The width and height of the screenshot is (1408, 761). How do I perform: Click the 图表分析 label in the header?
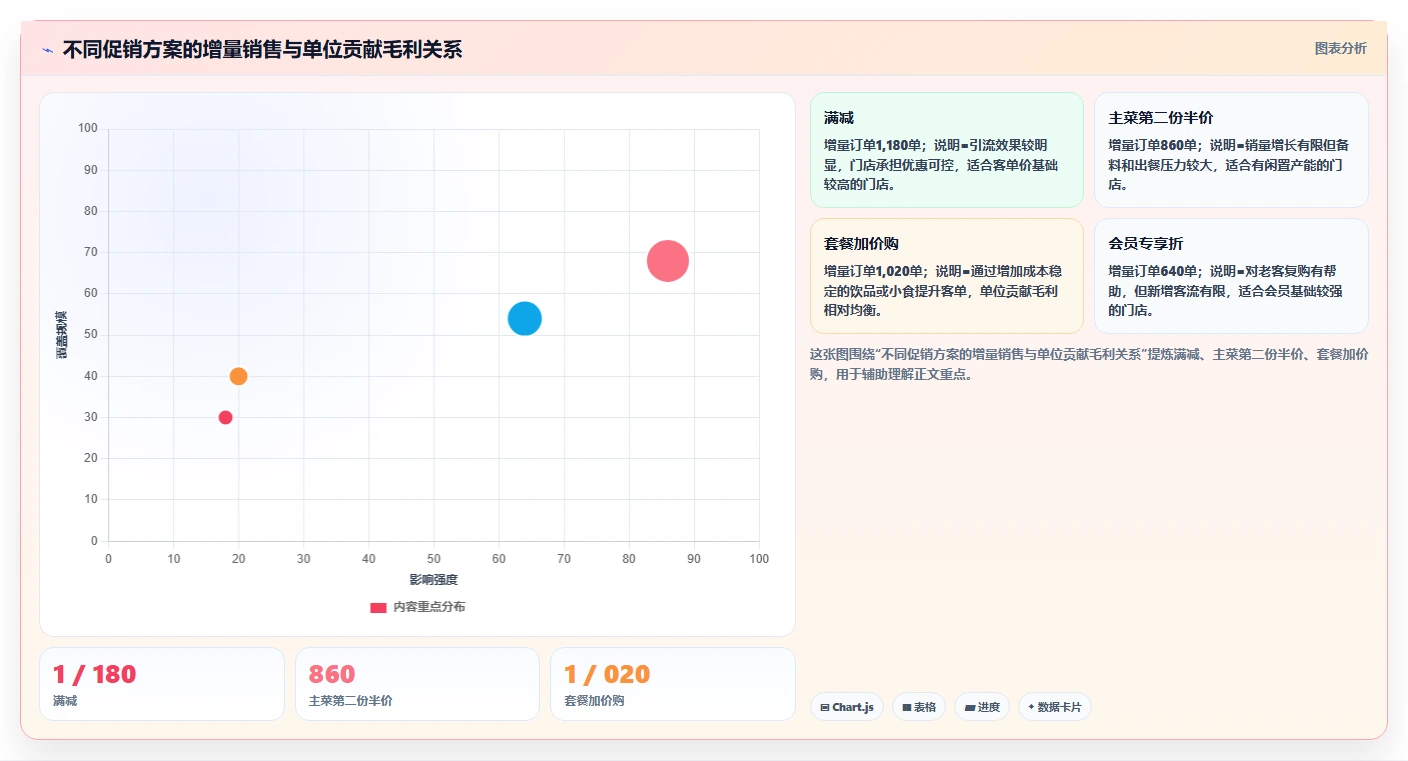(1340, 48)
